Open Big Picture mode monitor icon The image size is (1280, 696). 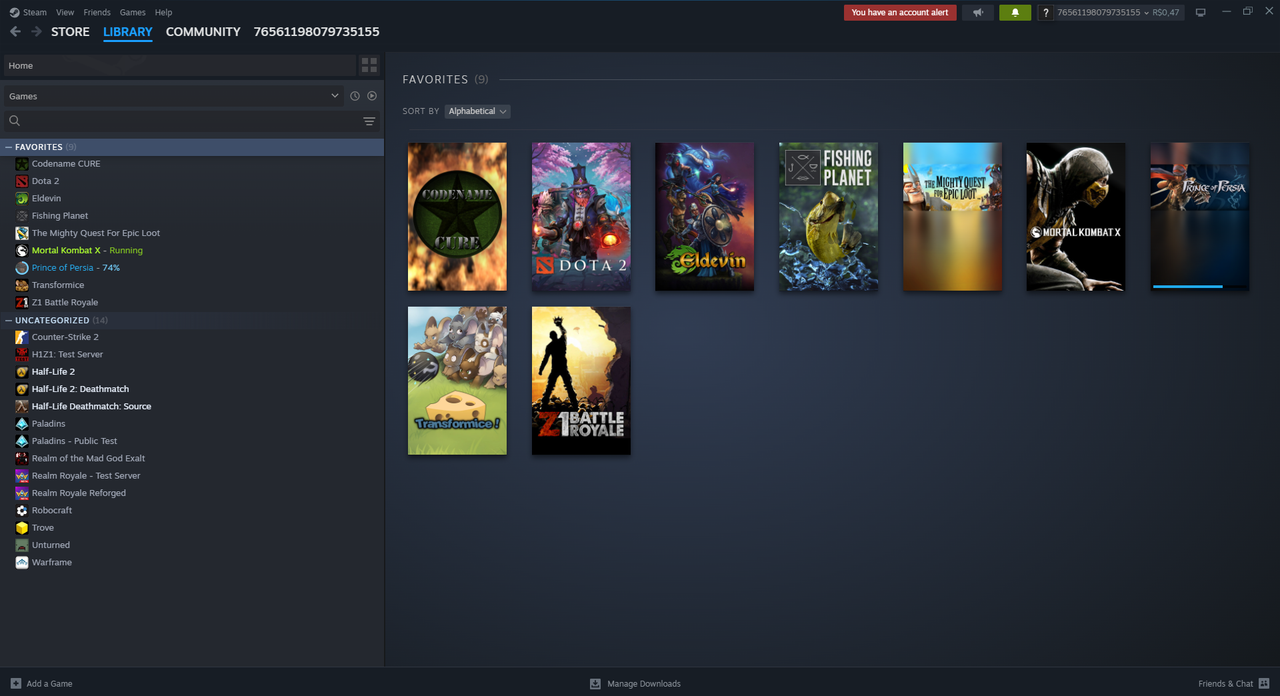click(x=1201, y=12)
